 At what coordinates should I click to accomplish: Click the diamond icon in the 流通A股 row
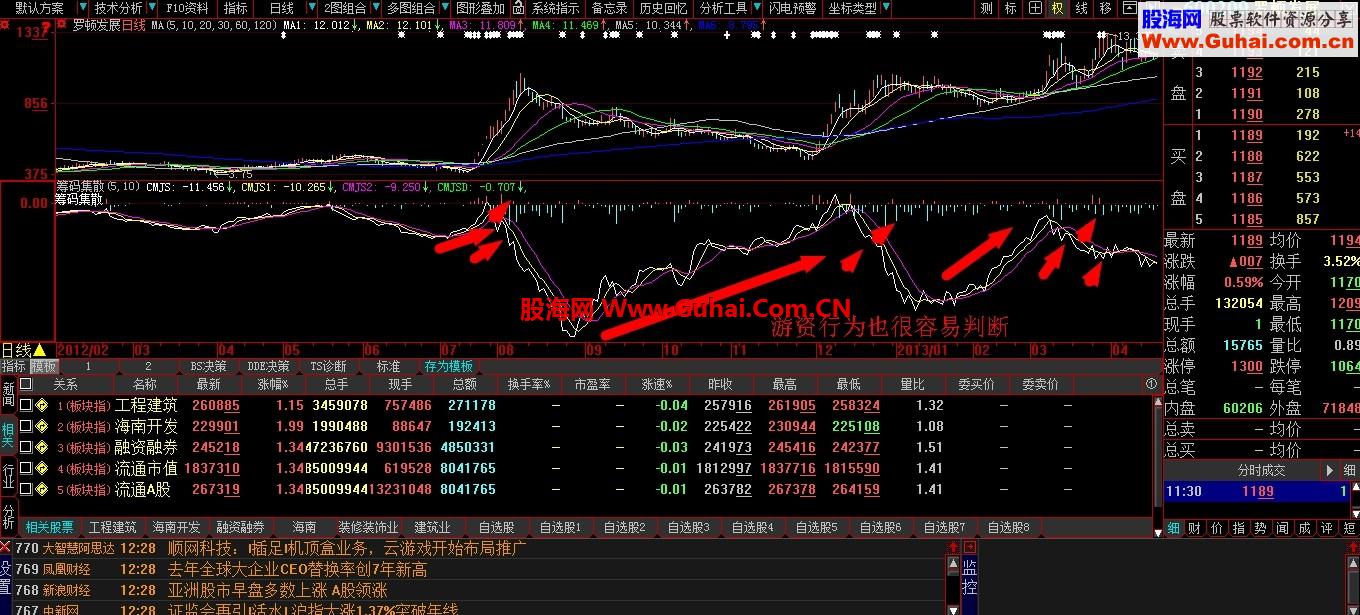click(x=42, y=489)
